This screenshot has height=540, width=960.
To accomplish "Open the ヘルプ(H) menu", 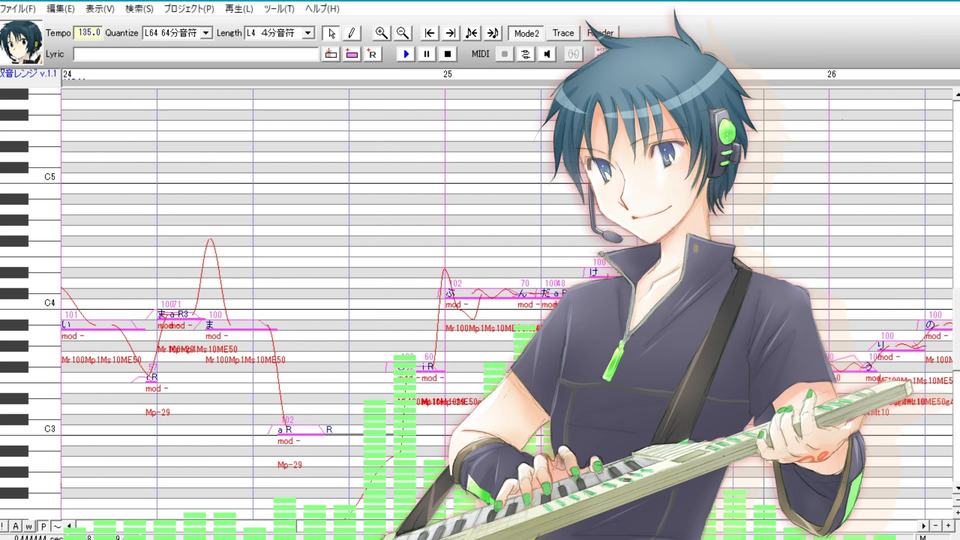I will coord(322,9).
